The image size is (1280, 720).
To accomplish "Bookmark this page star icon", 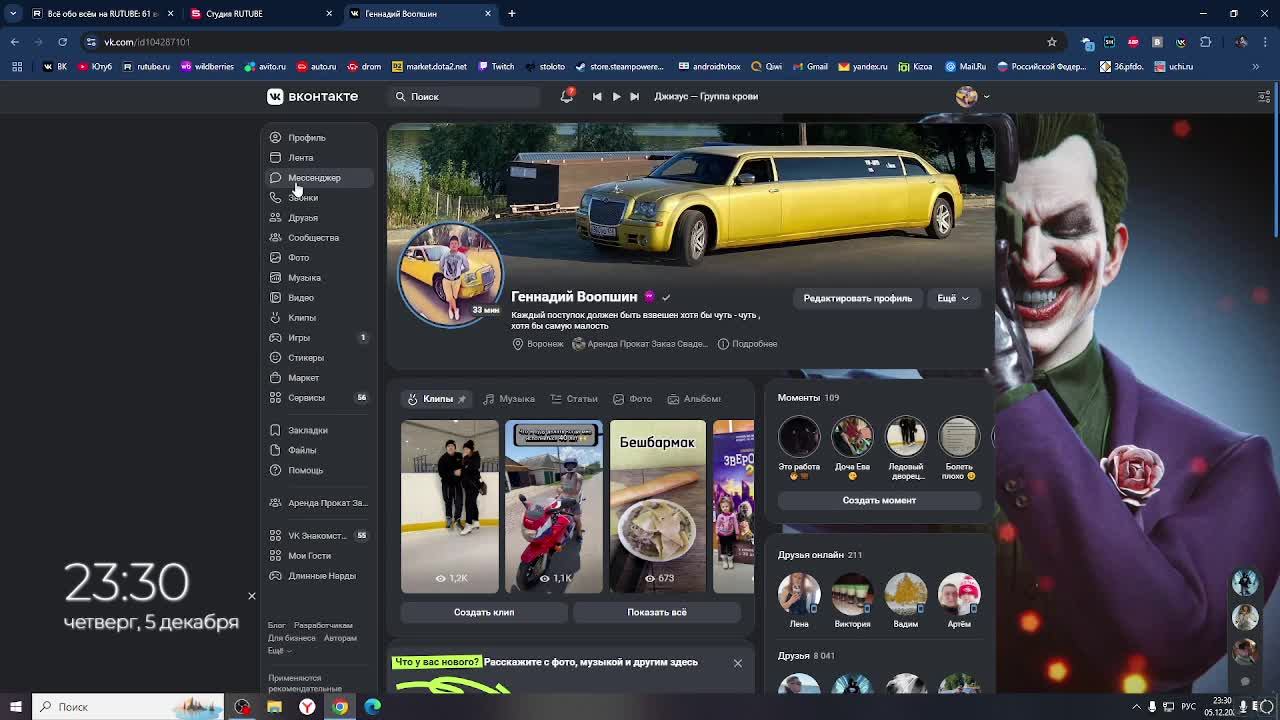I will click(x=1052, y=42).
